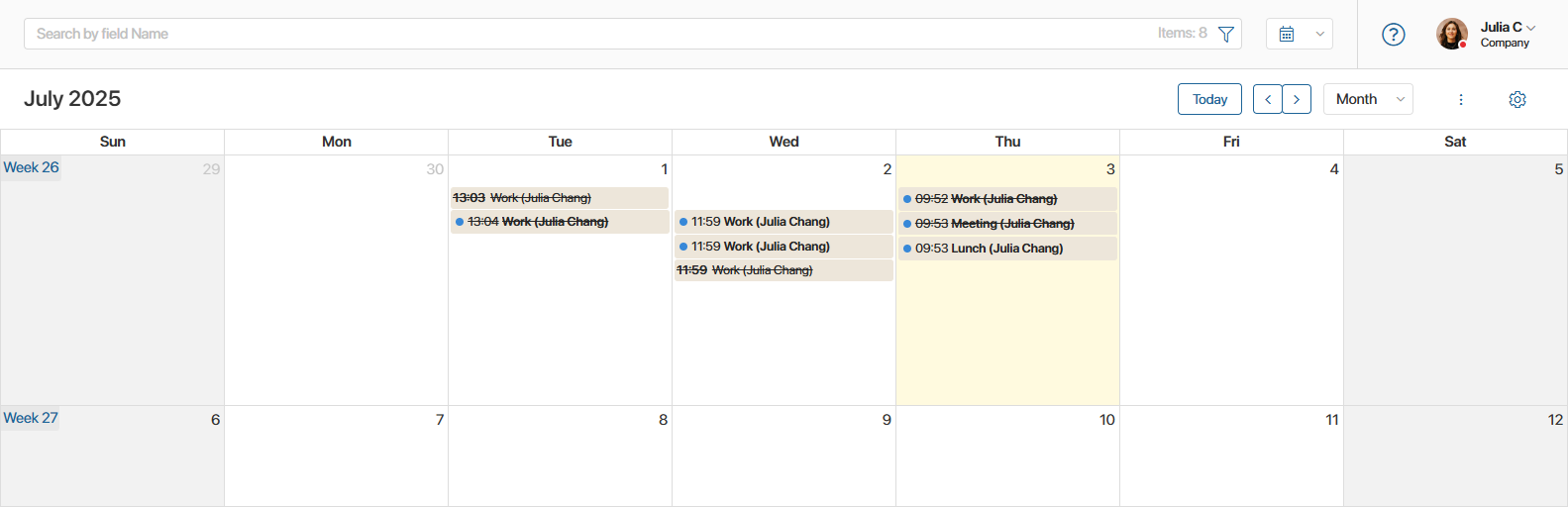
Task: Go to next month arrow
Action: [1297, 99]
